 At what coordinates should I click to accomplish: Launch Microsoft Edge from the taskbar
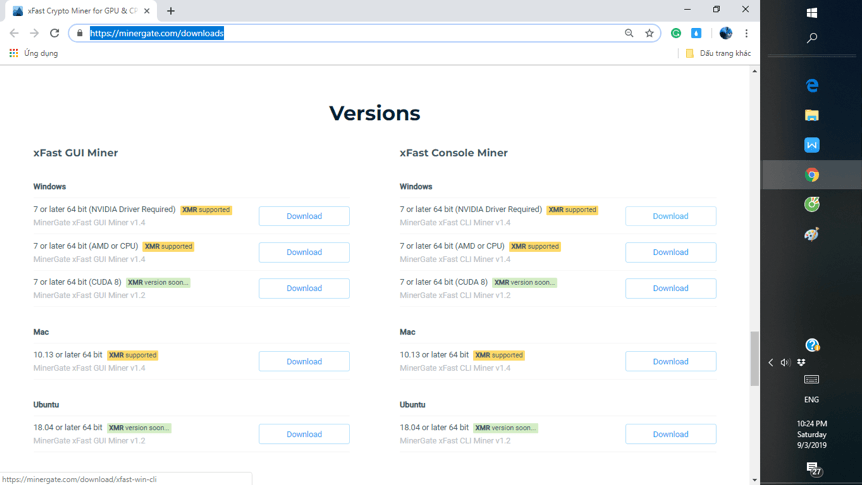point(812,86)
